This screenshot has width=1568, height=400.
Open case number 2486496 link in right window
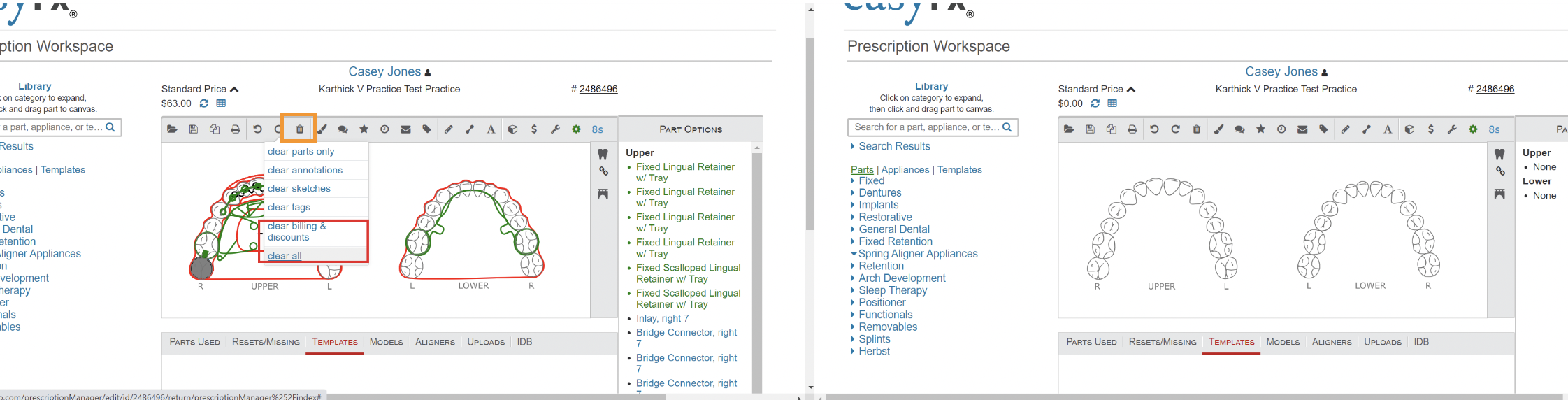(1495, 89)
